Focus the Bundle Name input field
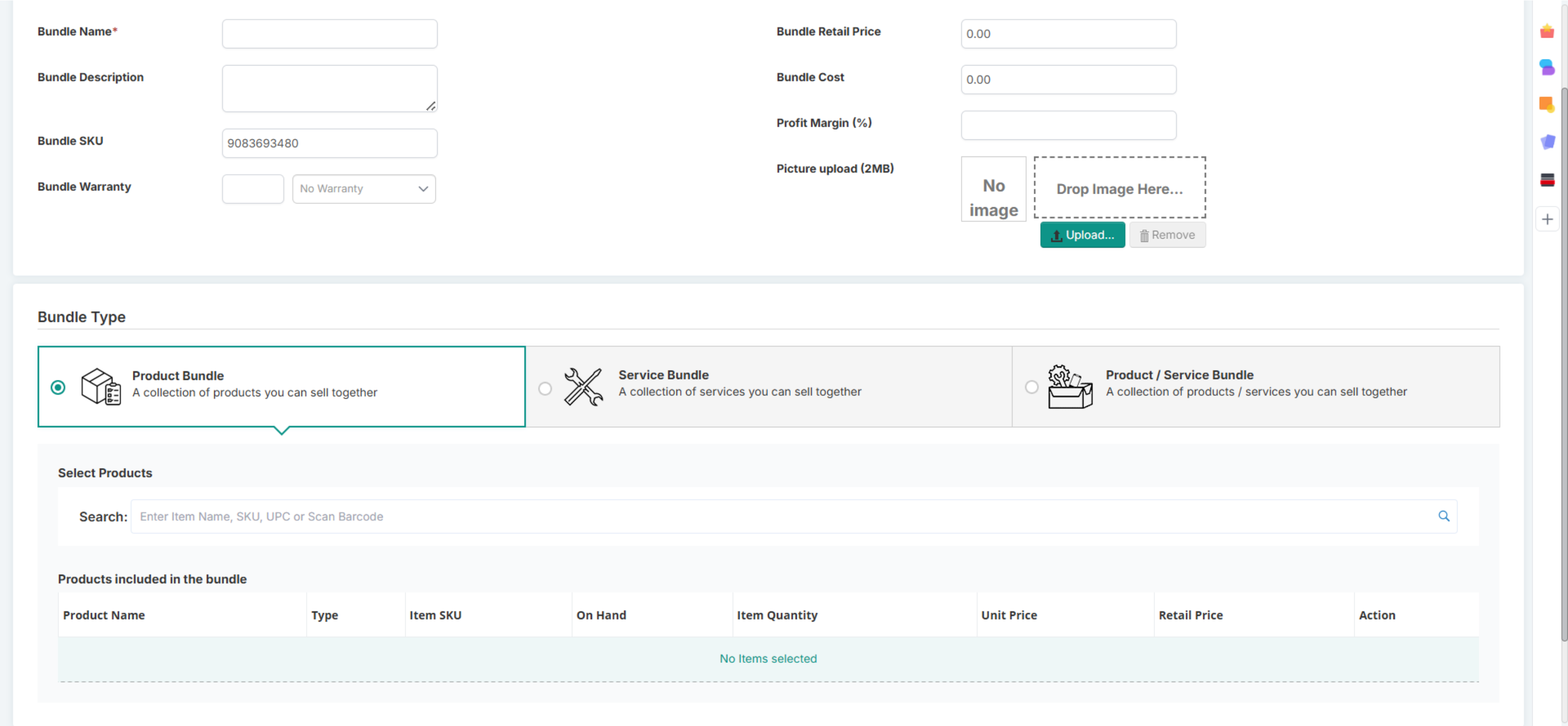1568x726 pixels. (329, 33)
